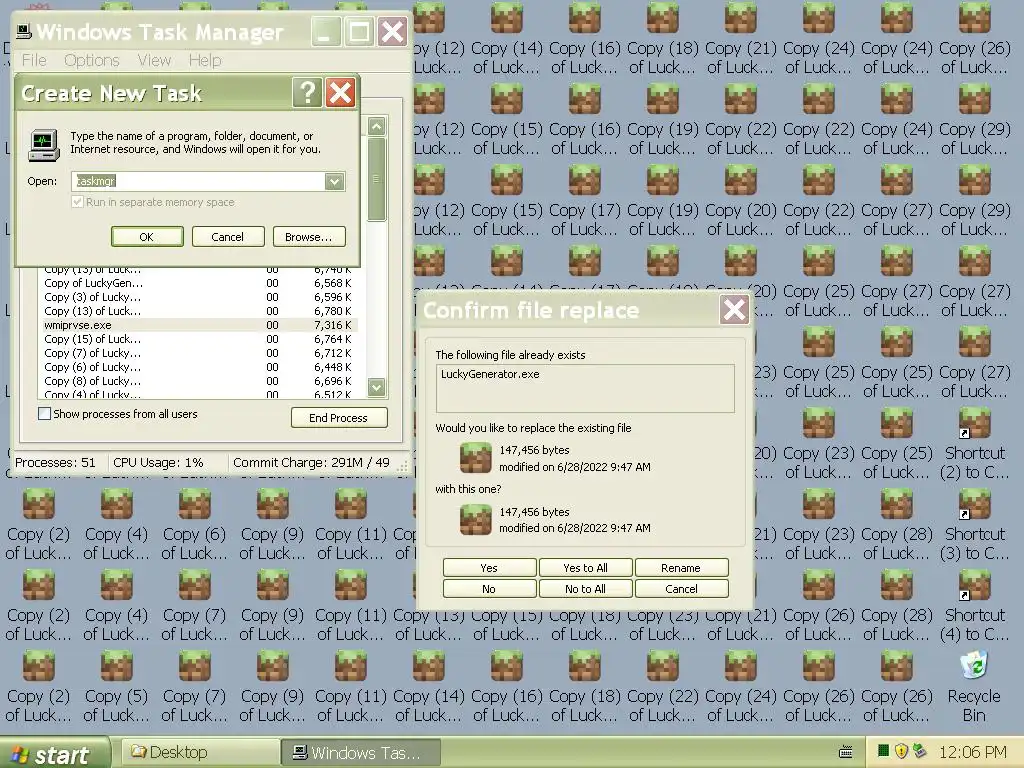Select the Copy (6) of Lucky... process row
Image resolution: width=1024 pixels, height=768 pixels.
tap(199, 367)
